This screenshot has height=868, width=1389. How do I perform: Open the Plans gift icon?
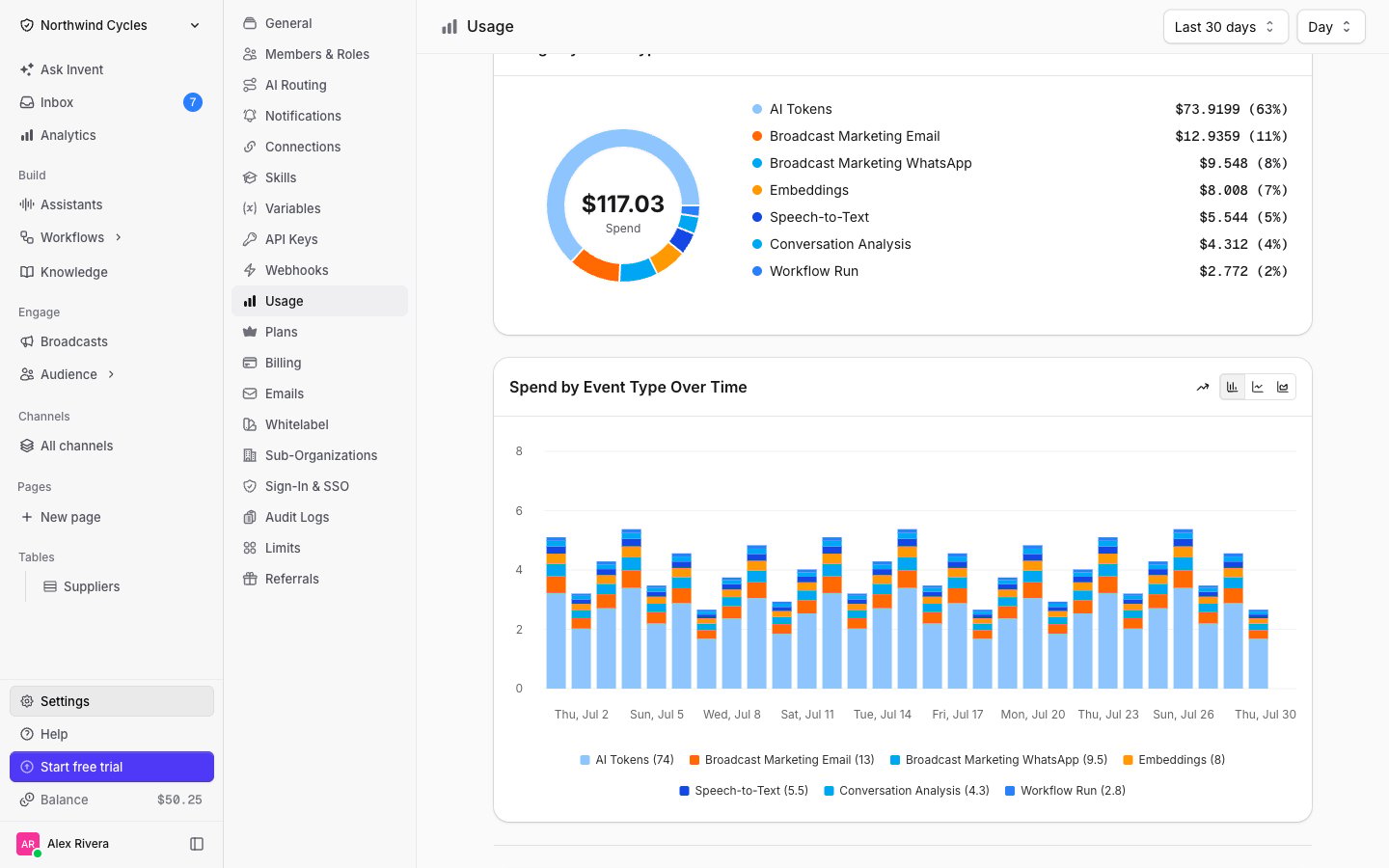coord(250,332)
